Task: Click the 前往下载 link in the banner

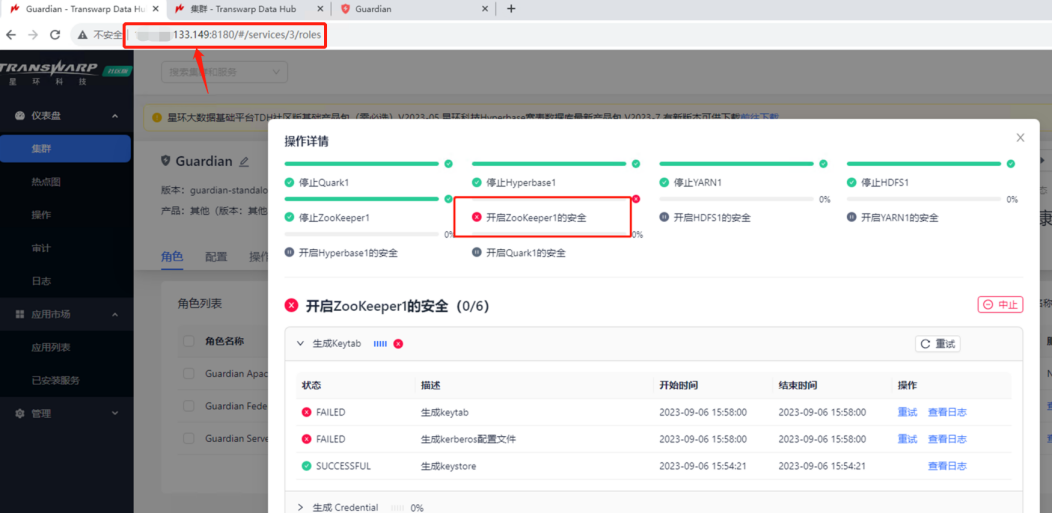Action: pos(759,117)
